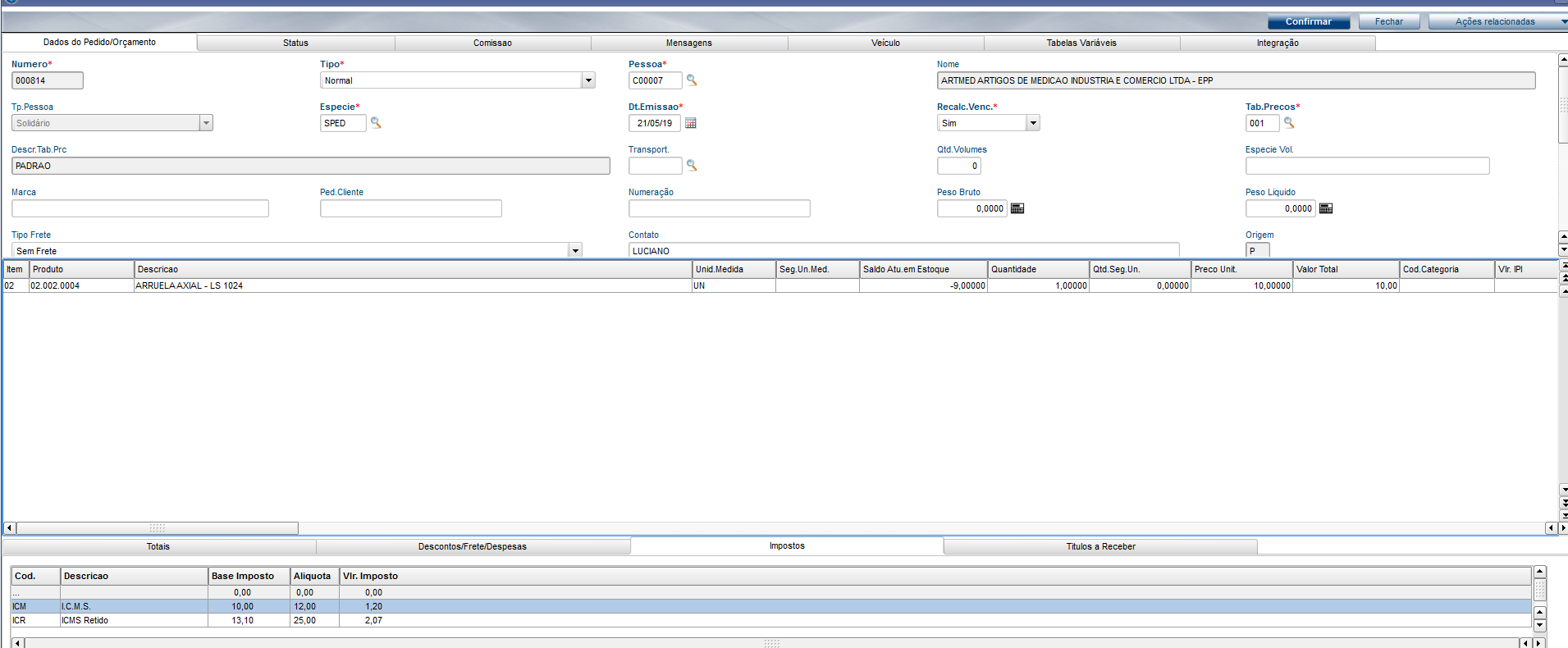Click the Especie Vol. input field
The height and width of the screenshot is (648, 1568).
click(x=1367, y=166)
